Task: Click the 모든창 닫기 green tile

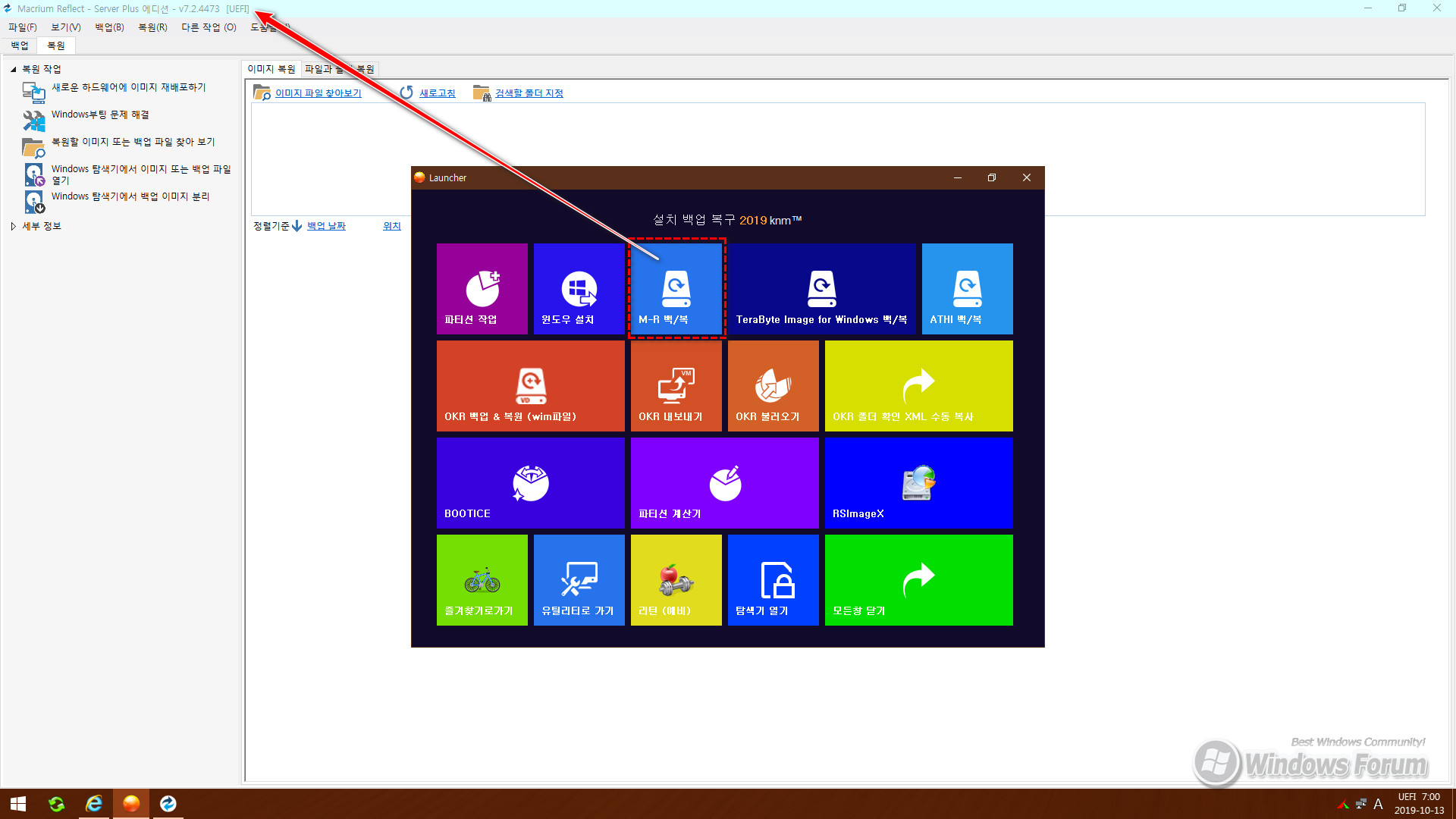Action: coord(918,580)
